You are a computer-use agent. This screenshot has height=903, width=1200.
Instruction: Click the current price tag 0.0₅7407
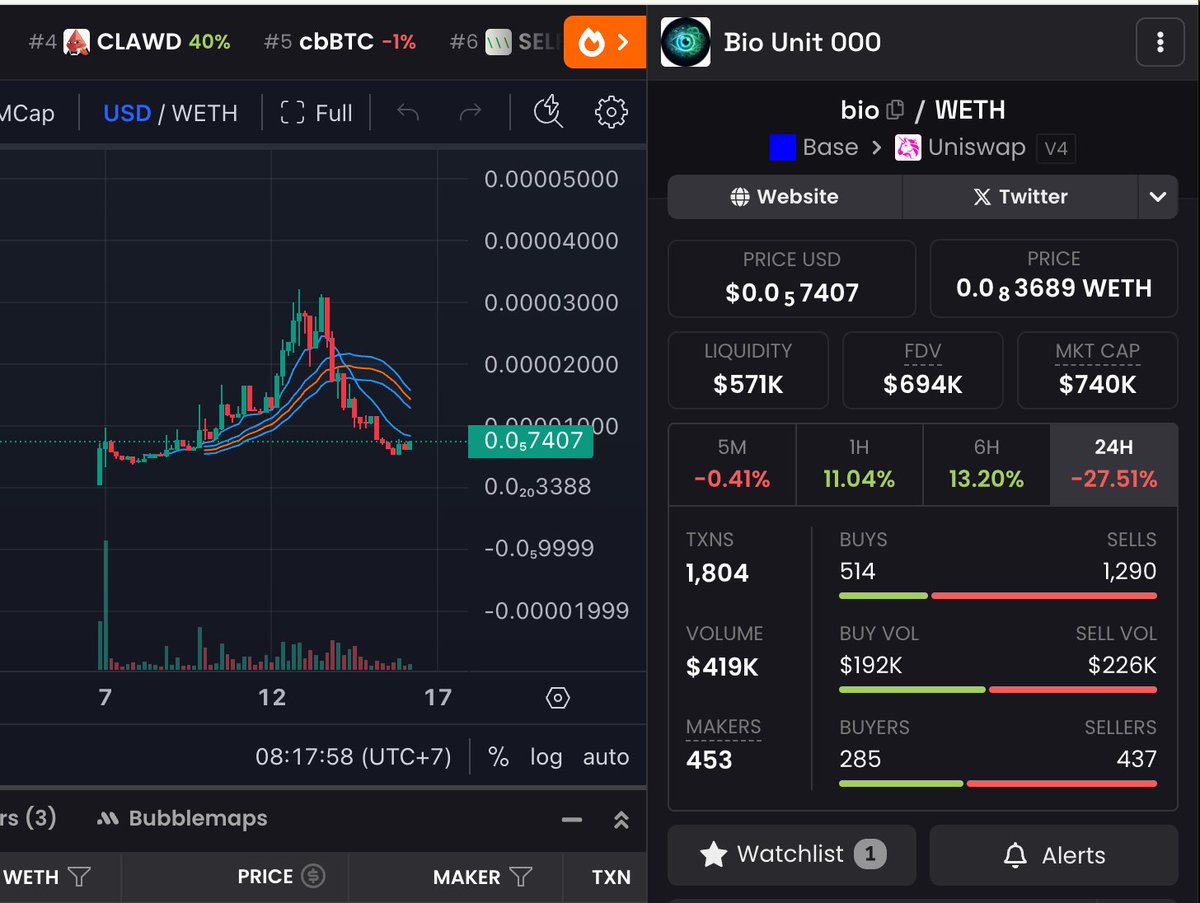tap(530, 441)
